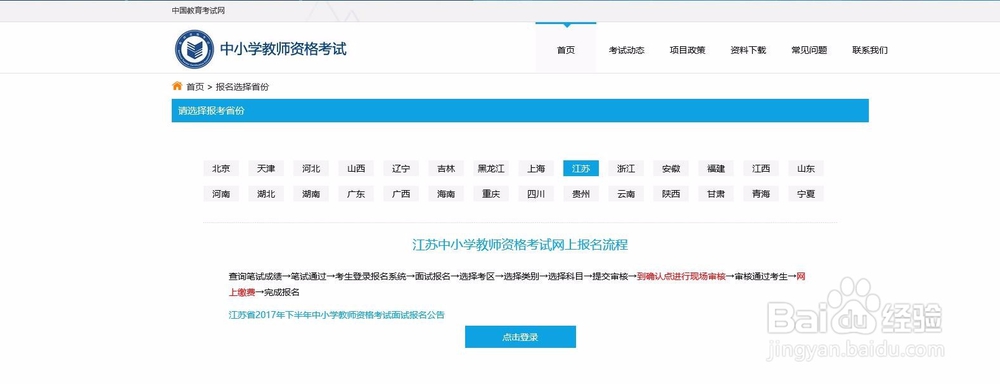Select province 江西
Viewport: 1000px width, 384px height.
click(761, 168)
